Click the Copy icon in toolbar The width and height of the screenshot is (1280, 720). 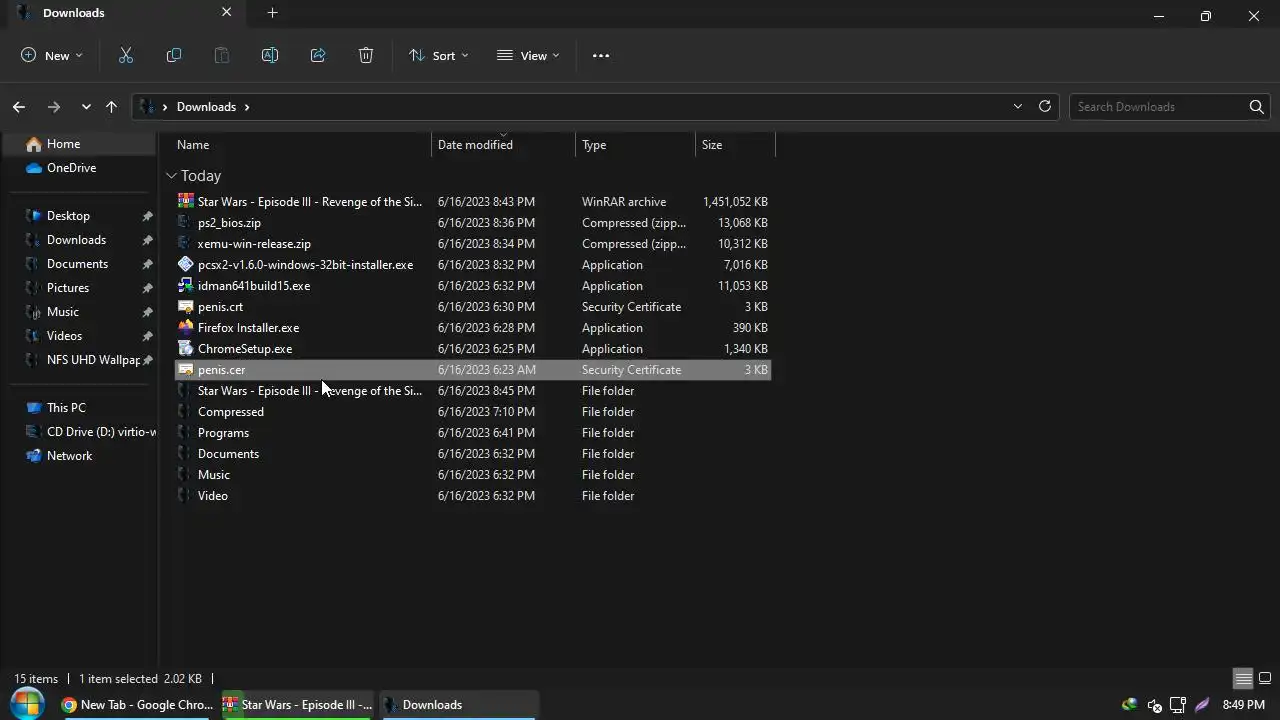pyautogui.click(x=174, y=56)
